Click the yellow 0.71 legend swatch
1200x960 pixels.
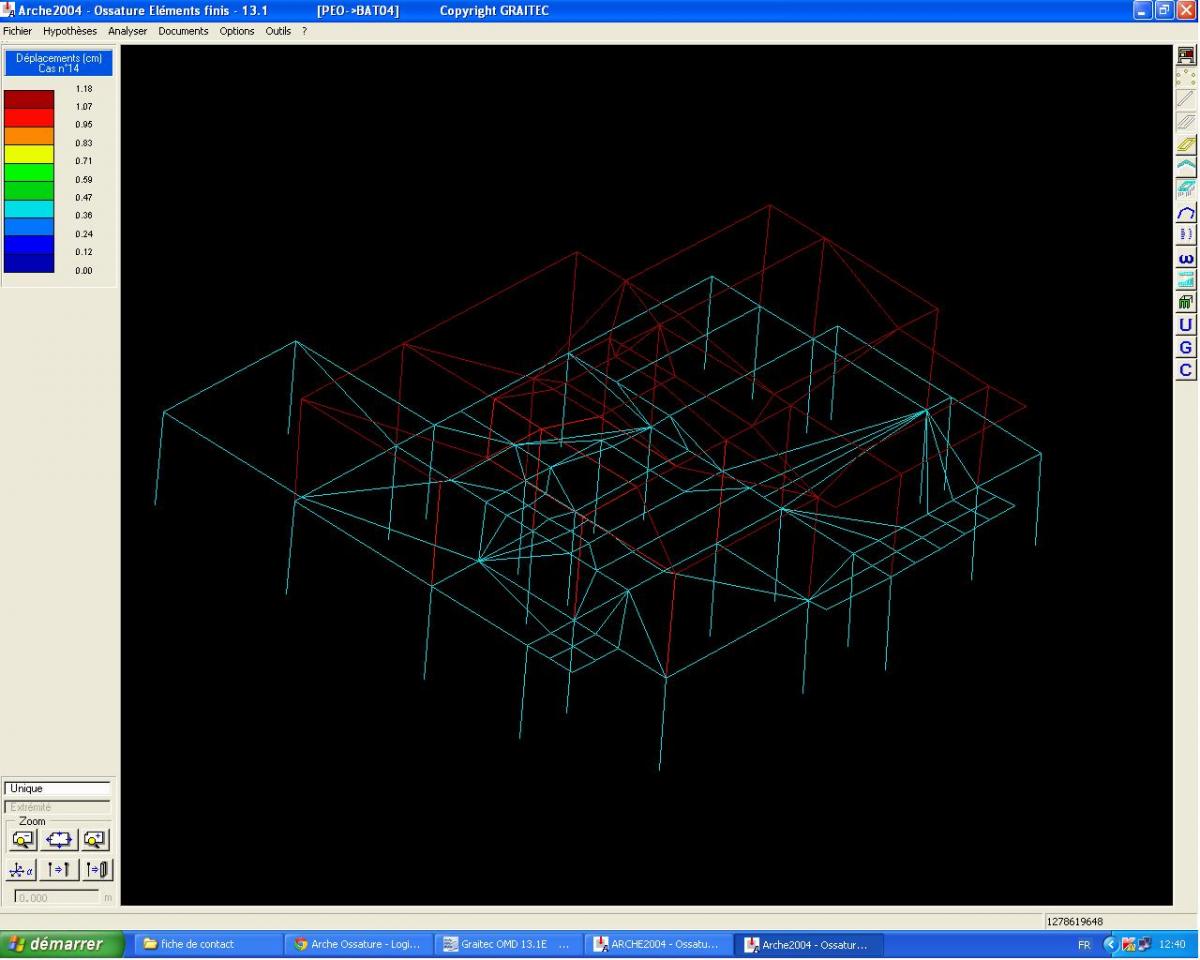(x=29, y=154)
